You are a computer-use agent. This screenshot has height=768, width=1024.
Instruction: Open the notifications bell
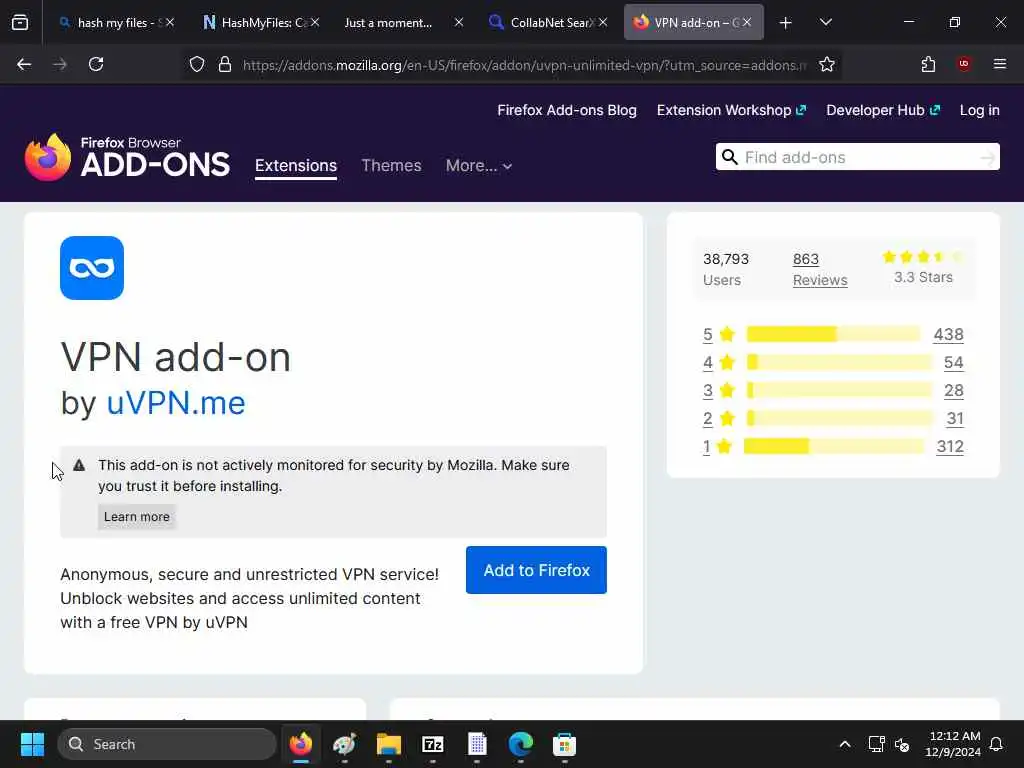pos(996,744)
